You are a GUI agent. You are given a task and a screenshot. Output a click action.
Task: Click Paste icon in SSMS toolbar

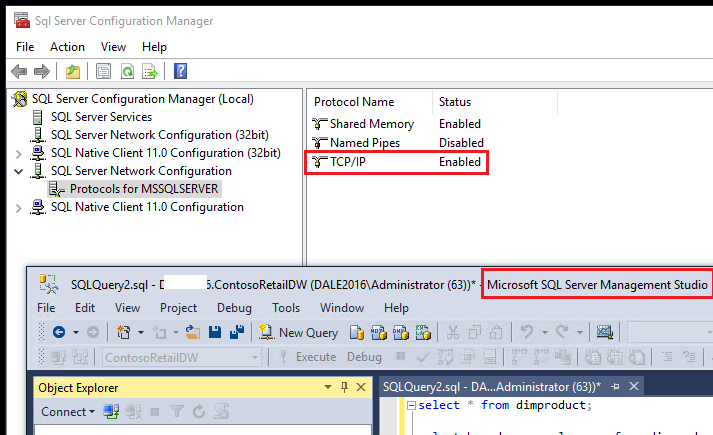coord(496,332)
